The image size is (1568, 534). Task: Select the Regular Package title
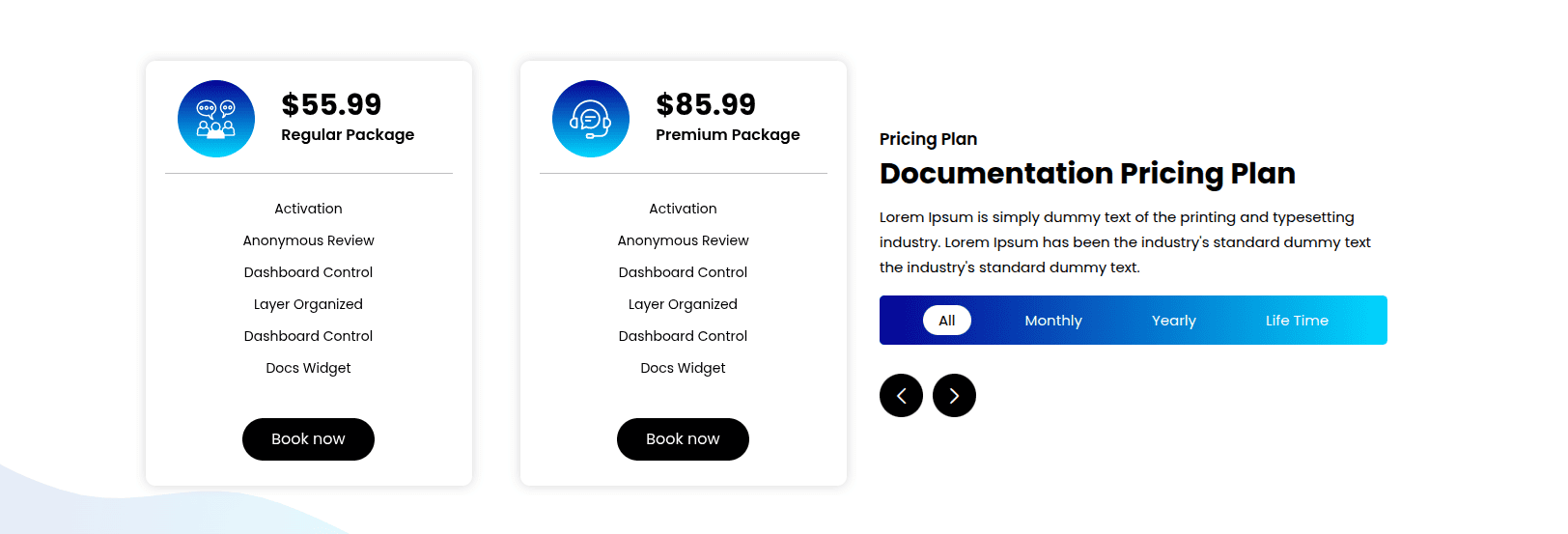tap(348, 135)
